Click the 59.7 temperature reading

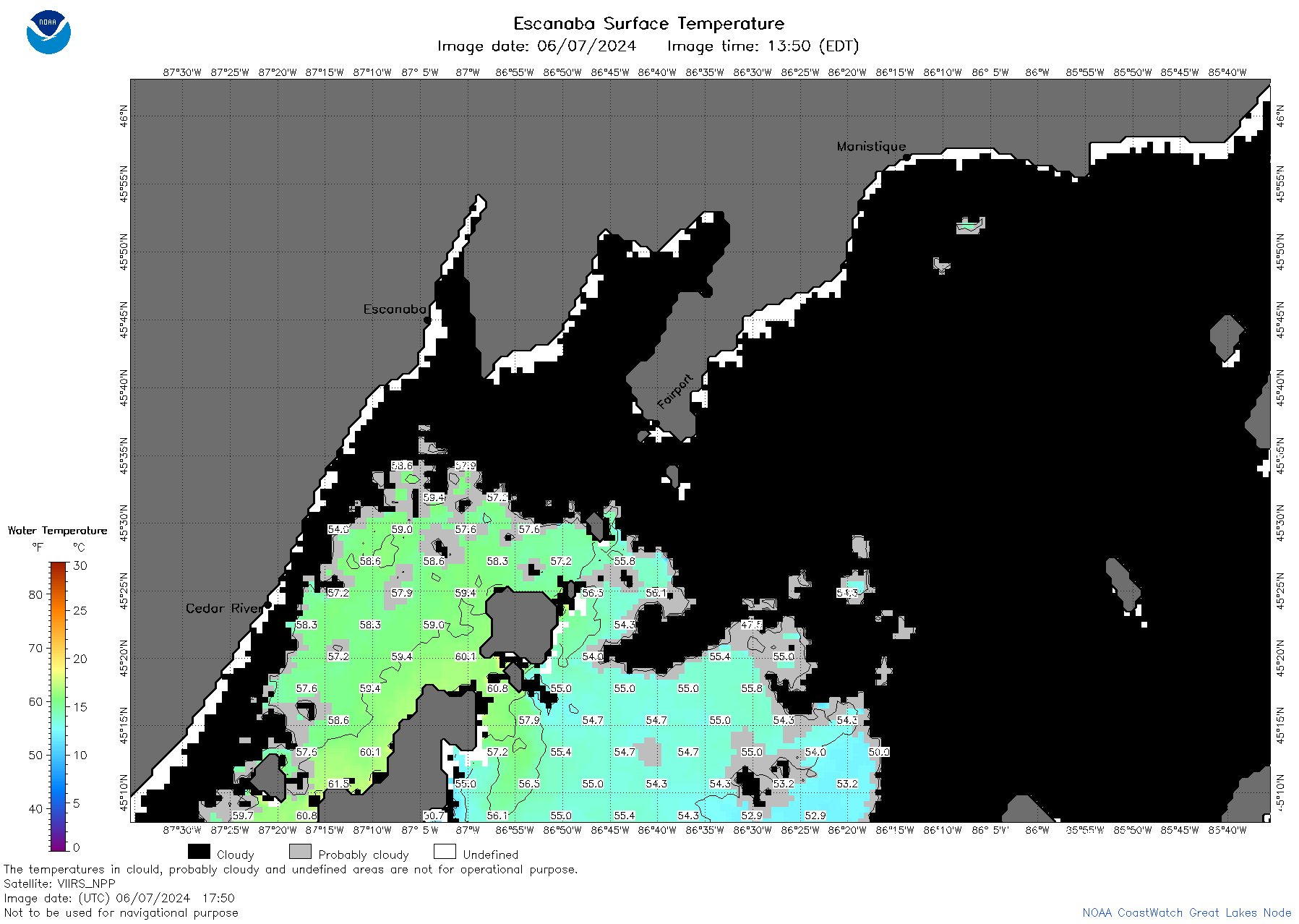pos(243,816)
